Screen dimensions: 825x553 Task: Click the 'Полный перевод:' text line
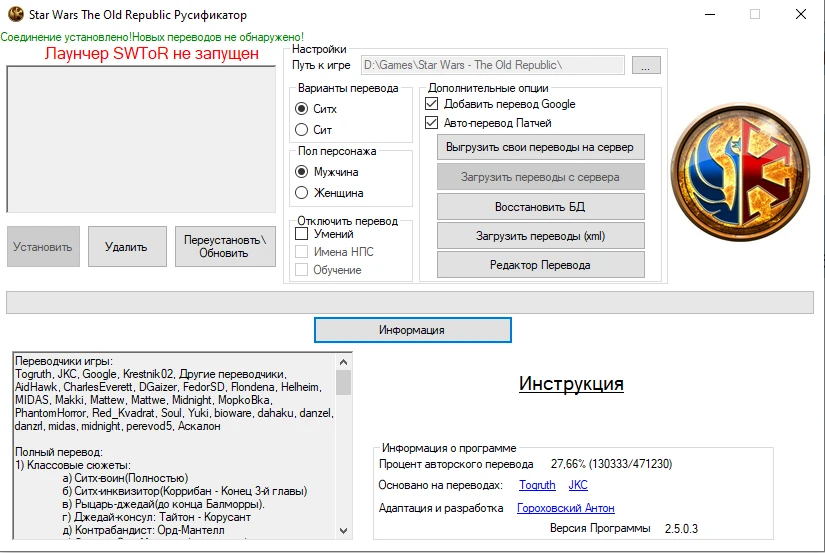coord(59,452)
